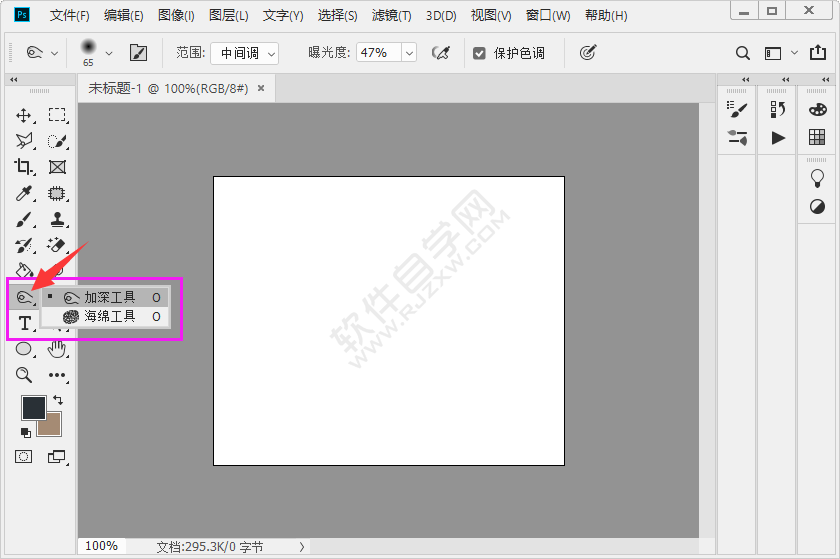840x559 pixels.
Task: Open the Brushes panel icon
Action: tap(738, 109)
